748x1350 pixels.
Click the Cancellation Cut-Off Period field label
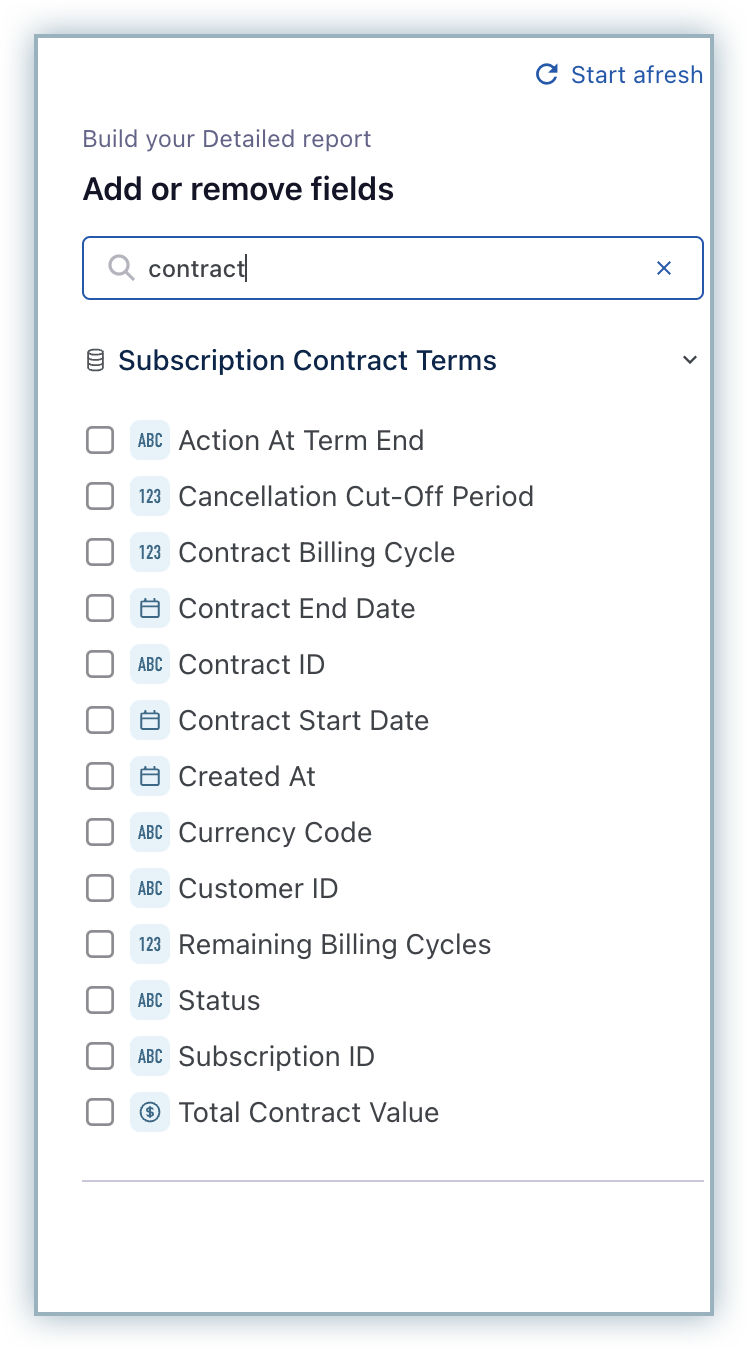pos(355,496)
